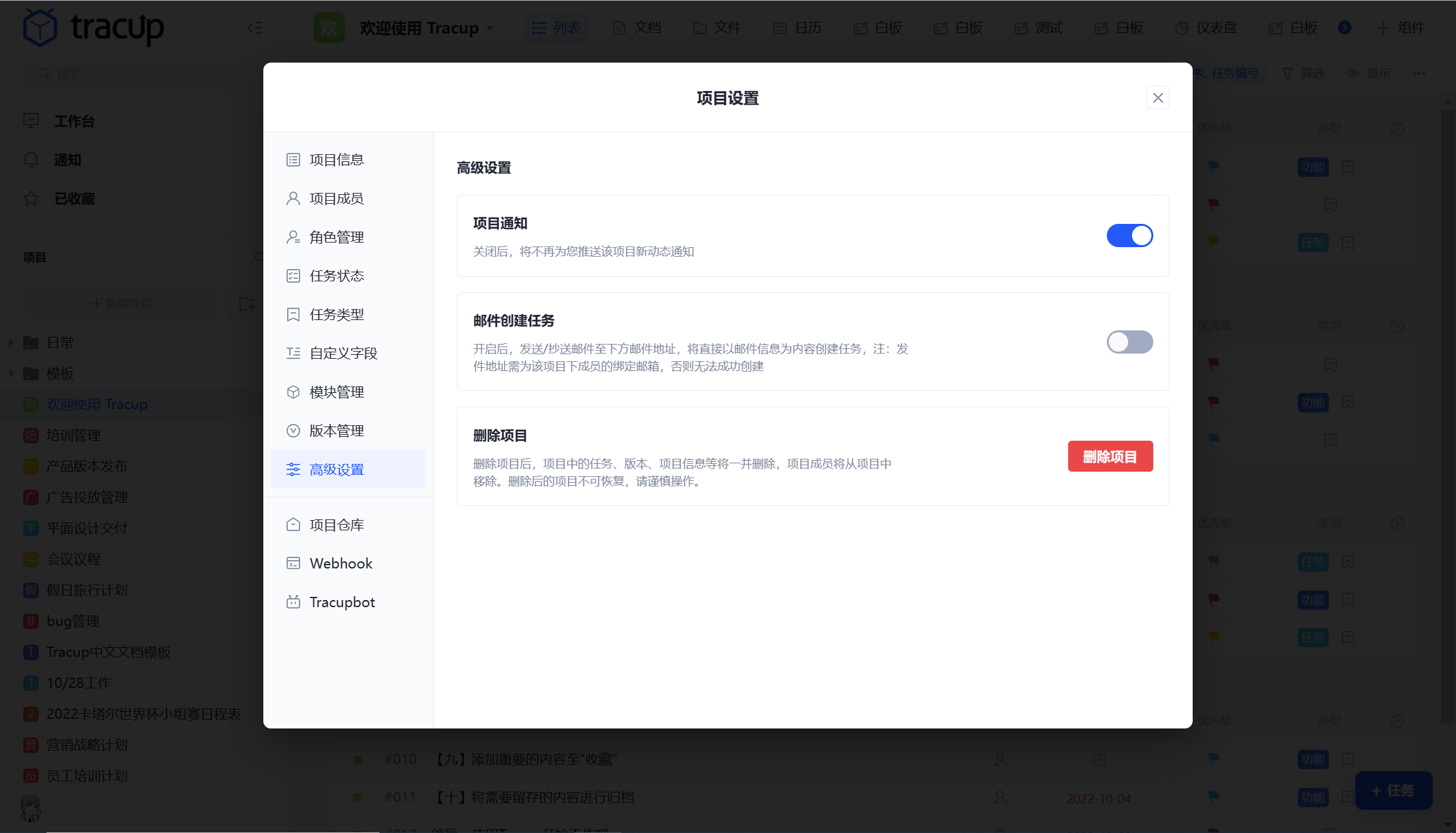Close the 项目设置 dialog
This screenshot has width=1456, height=833.
[x=1158, y=97]
